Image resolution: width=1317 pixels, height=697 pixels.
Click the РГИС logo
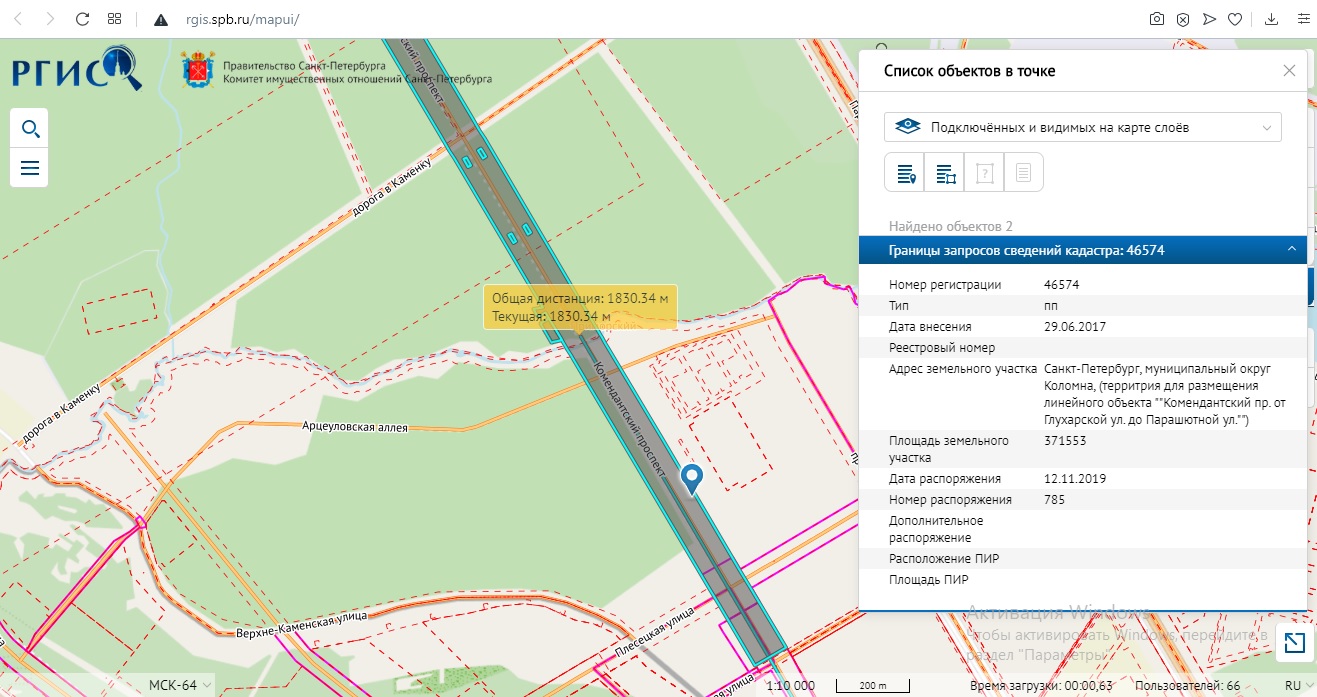pos(76,70)
